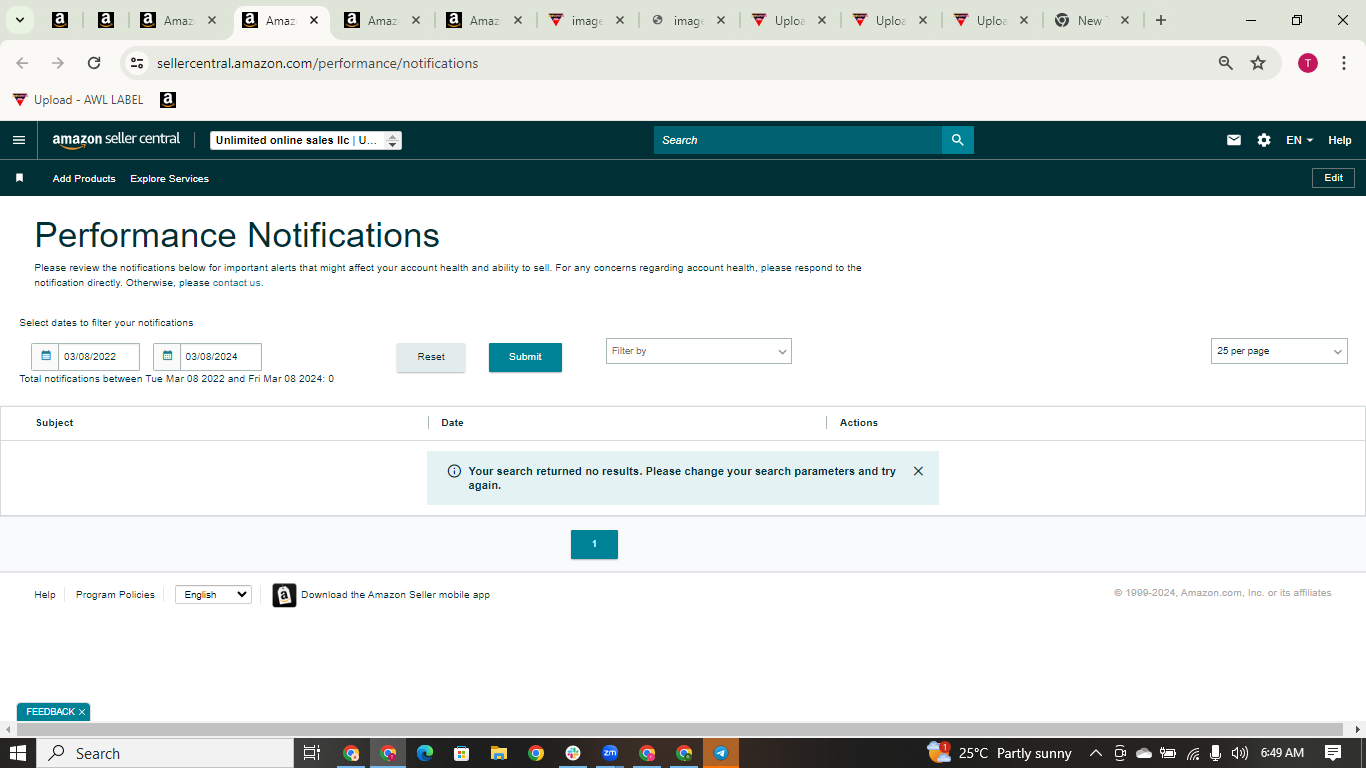Change the 25 per page dropdown
1366x768 pixels.
coord(1279,351)
